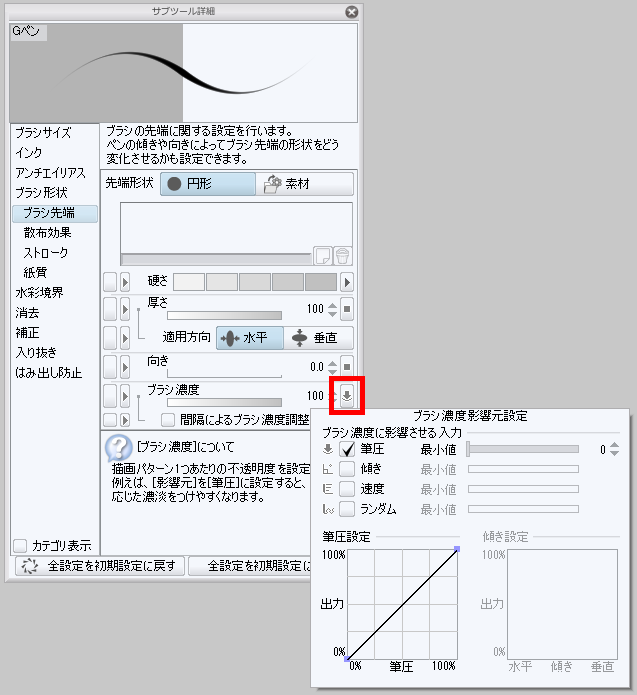Image resolution: width=637 pixels, height=695 pixels.
Task: Click the velocity icon beside 速度
Action: 328,489
